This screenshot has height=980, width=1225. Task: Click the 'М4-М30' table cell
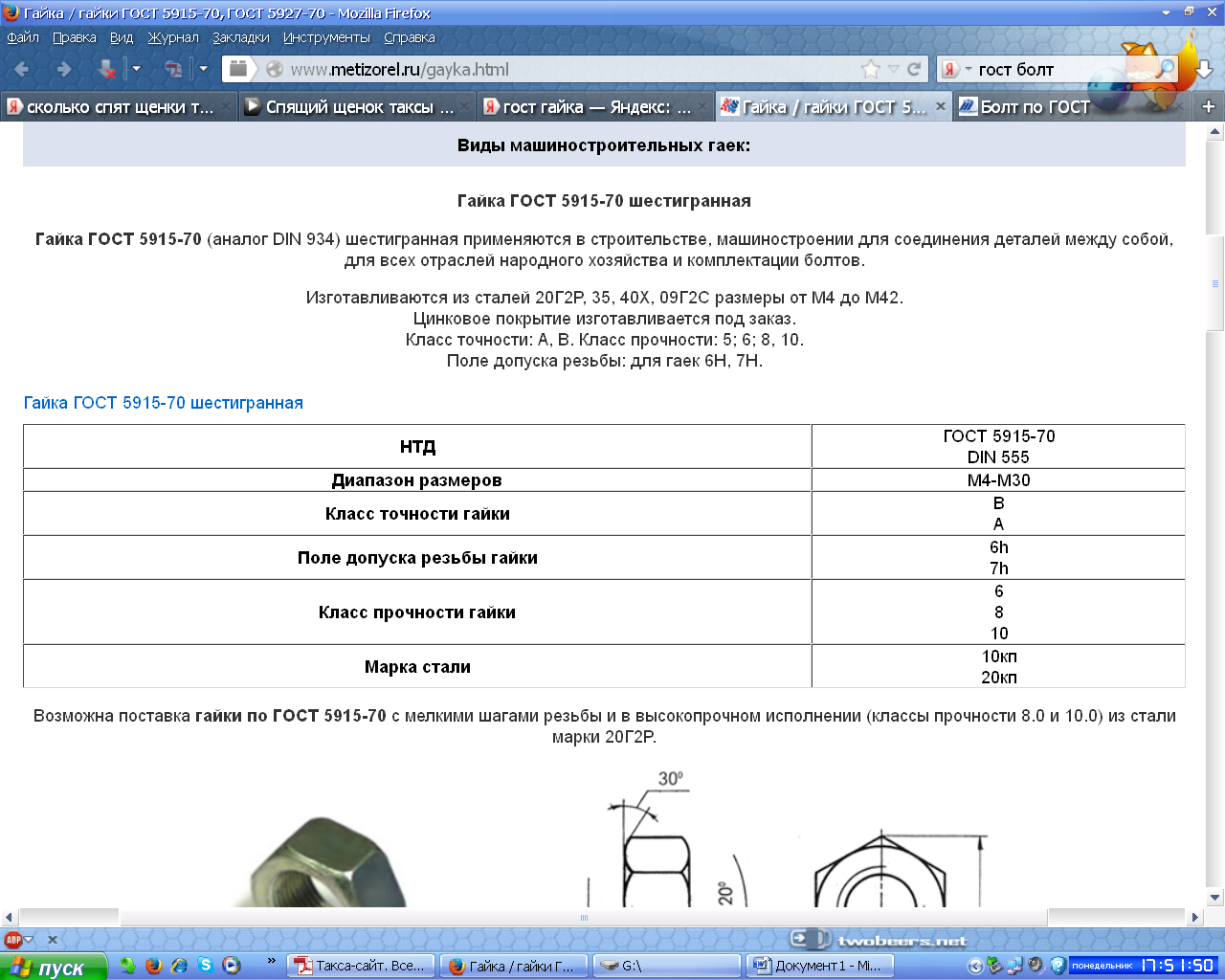[x=998, y=480]
